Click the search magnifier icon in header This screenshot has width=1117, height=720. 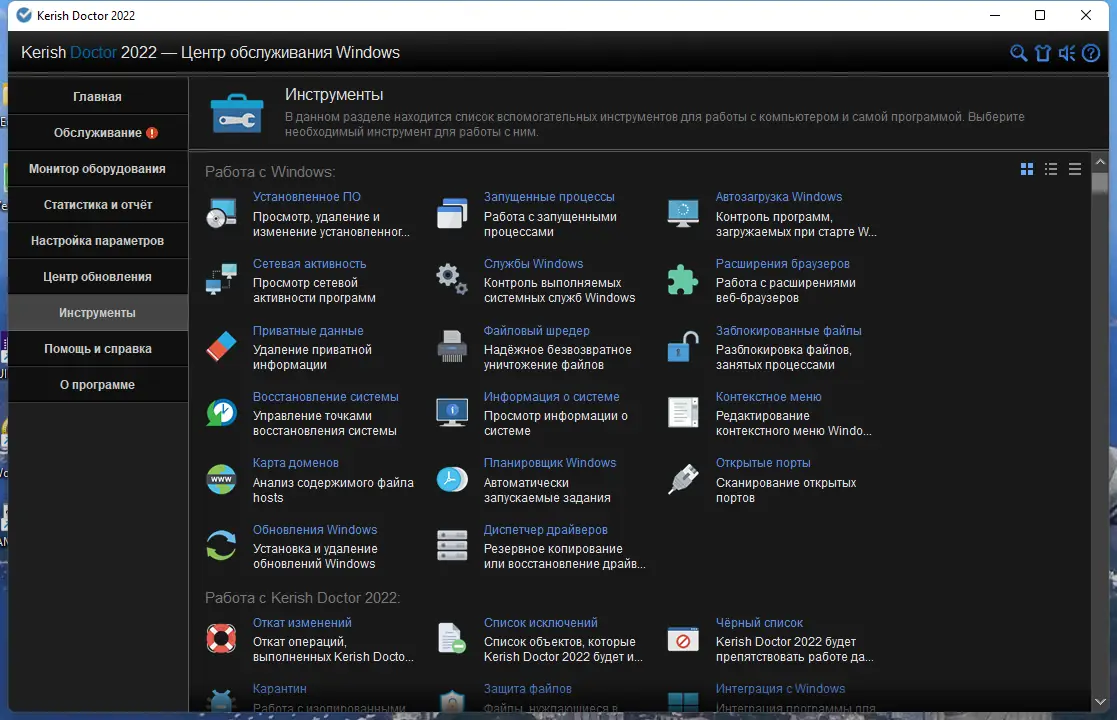pyautogui.click(x=1019, y=53)
